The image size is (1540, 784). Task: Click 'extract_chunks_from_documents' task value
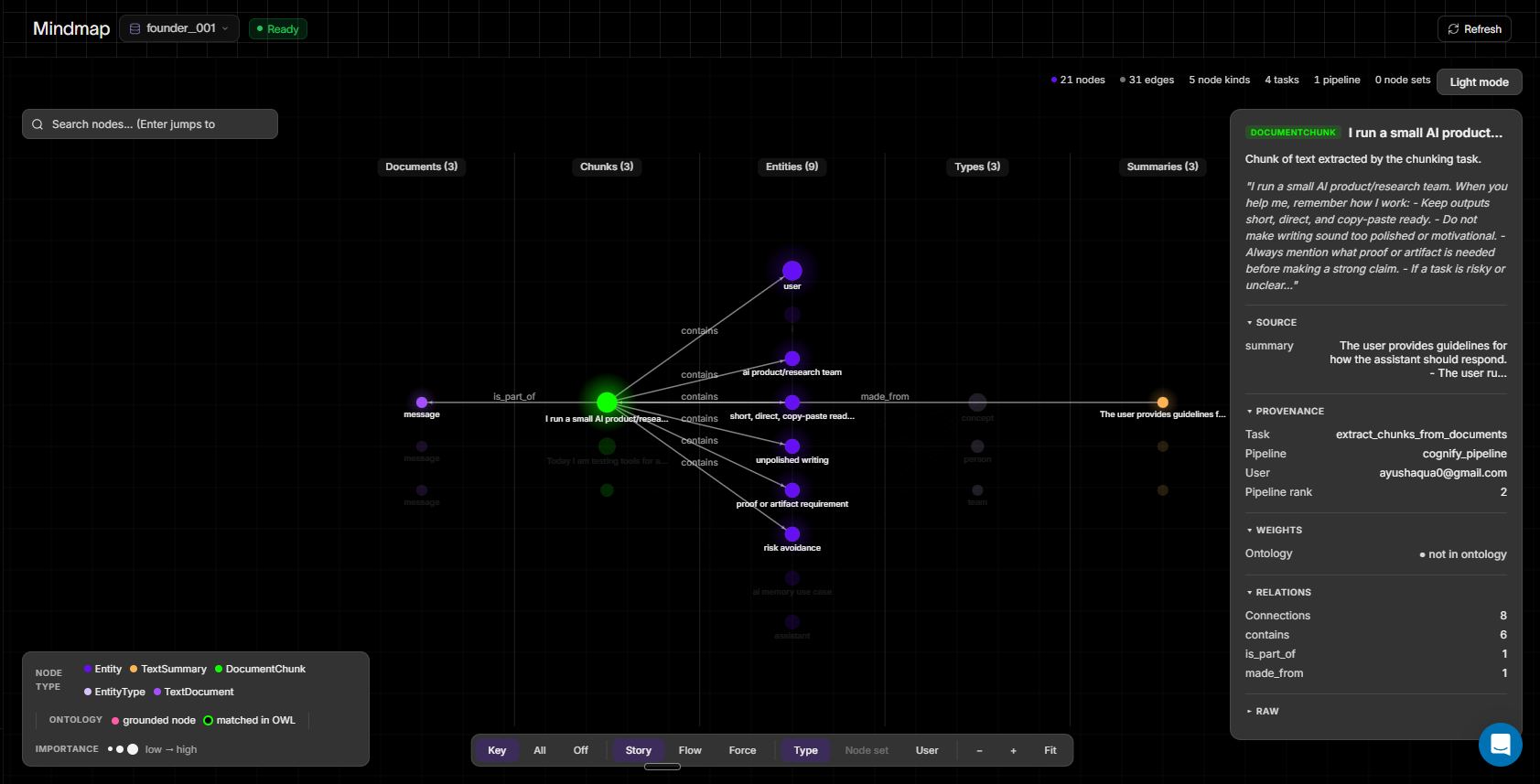(1421, 435)
